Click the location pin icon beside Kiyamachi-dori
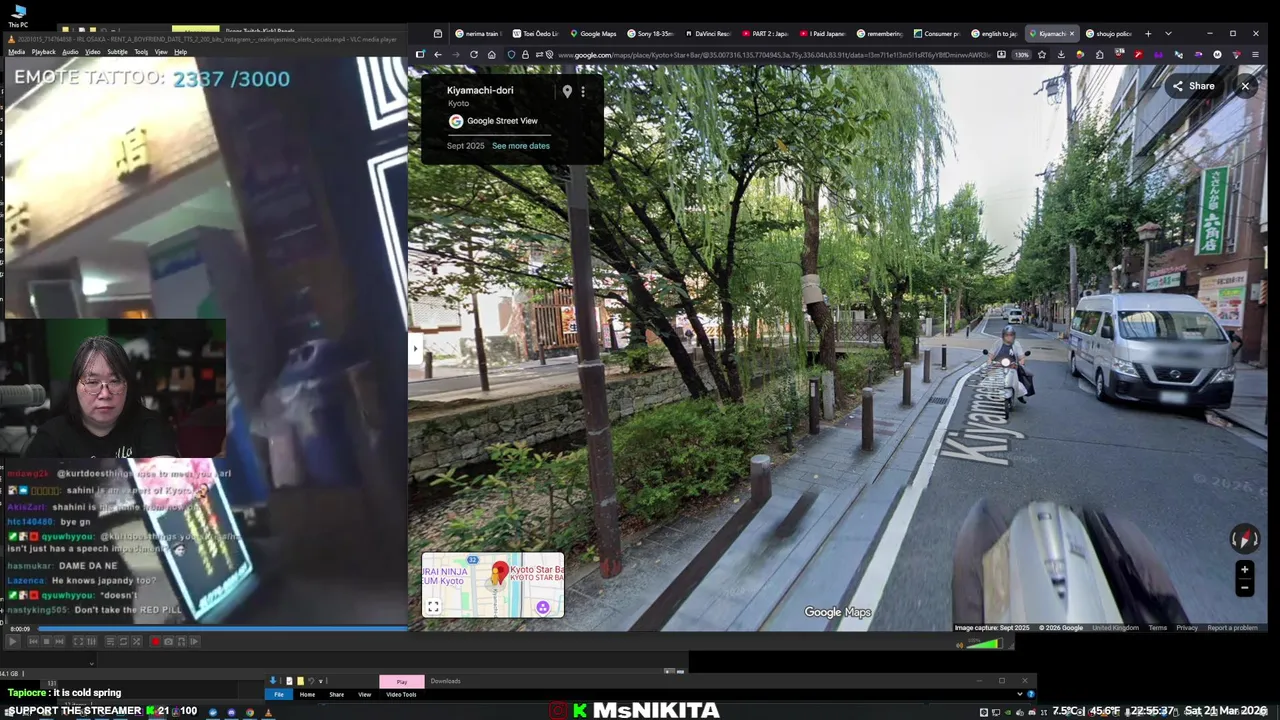Image resolution: width=1280 pixels, height=720 pixels. click(567, 91)
